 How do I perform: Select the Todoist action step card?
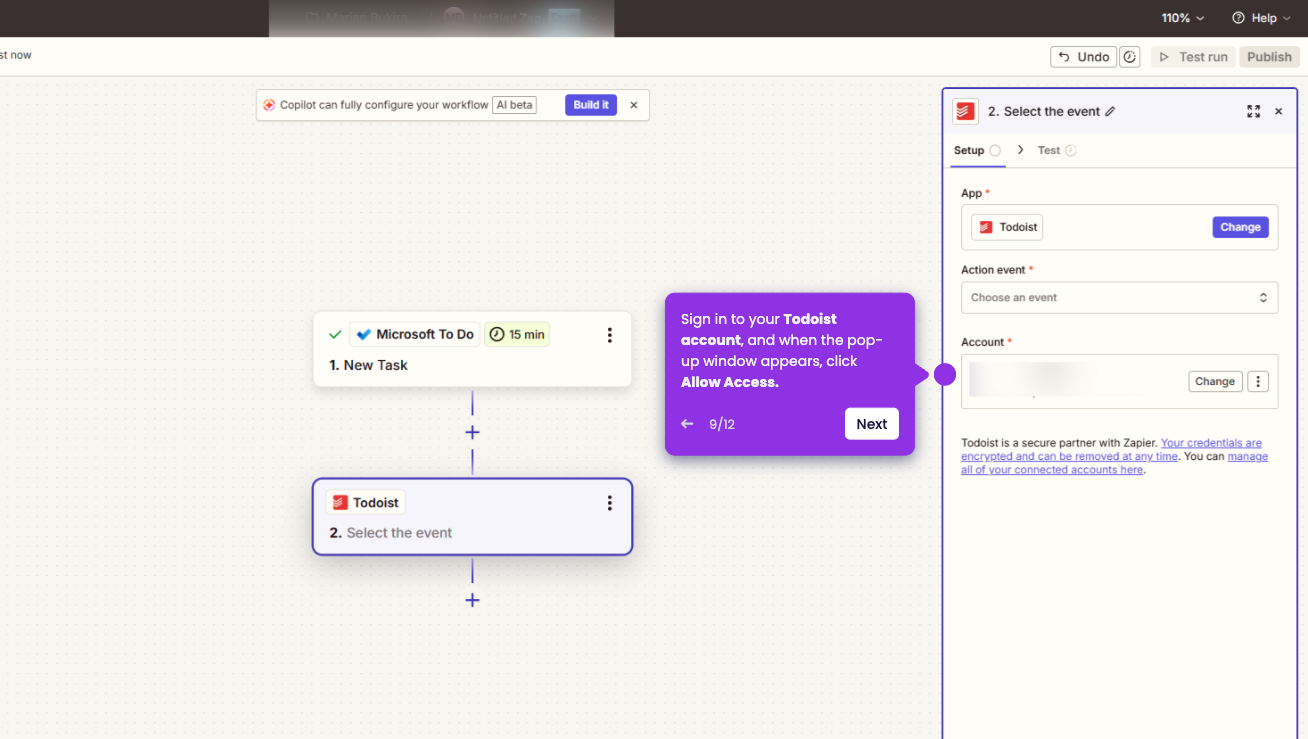pos(472,517)
